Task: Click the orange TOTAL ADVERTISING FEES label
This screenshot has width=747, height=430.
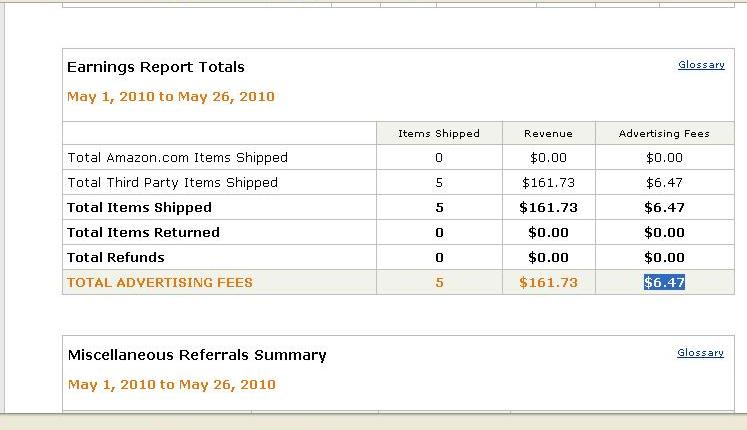Action: (x=159, y=283)
